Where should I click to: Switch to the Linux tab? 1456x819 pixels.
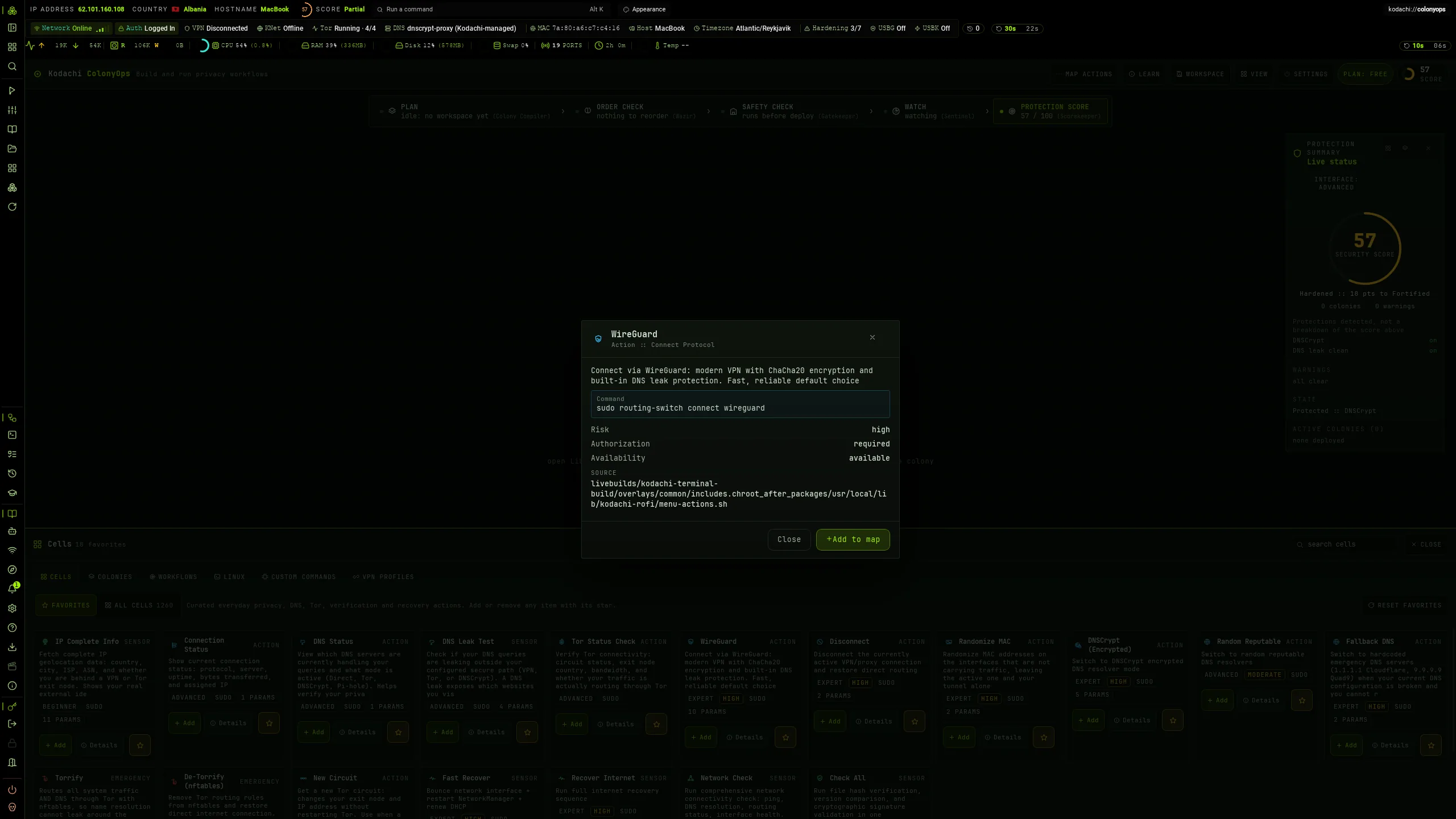point(230,577)
